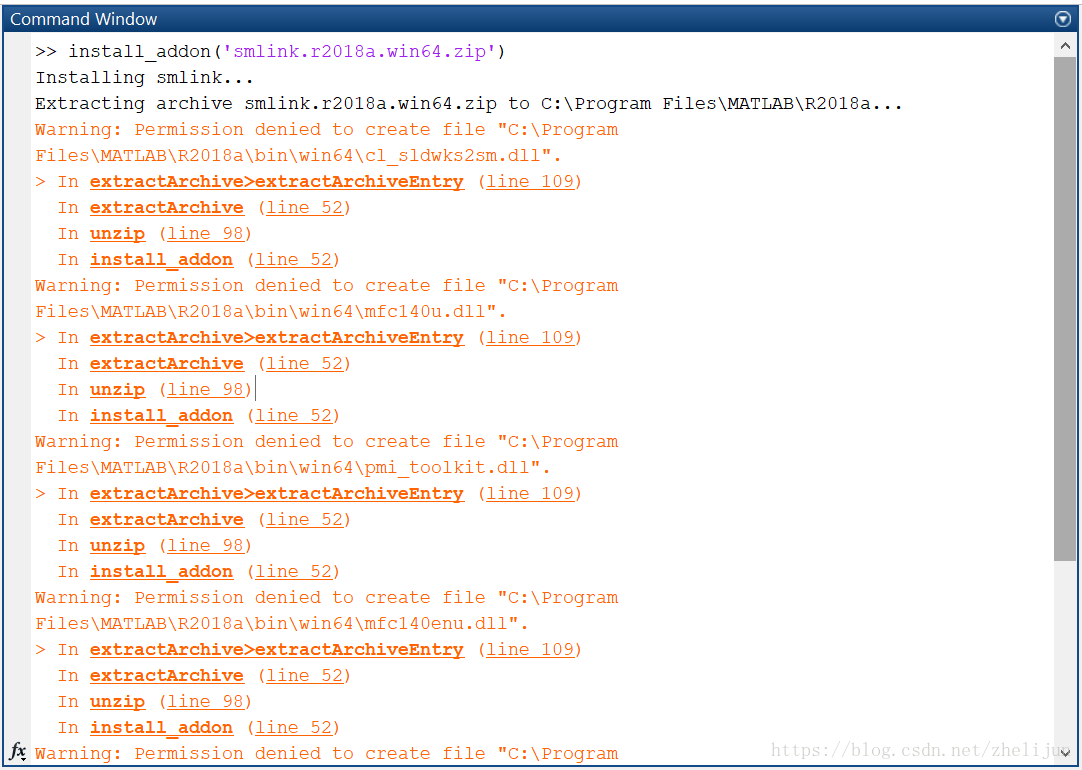This screenshot has height=770, width=1082.
Task: Open 'line 98' link under cl_sldwks2sm.dll warning
Action: pyautogui.click(x=205, y=234)
